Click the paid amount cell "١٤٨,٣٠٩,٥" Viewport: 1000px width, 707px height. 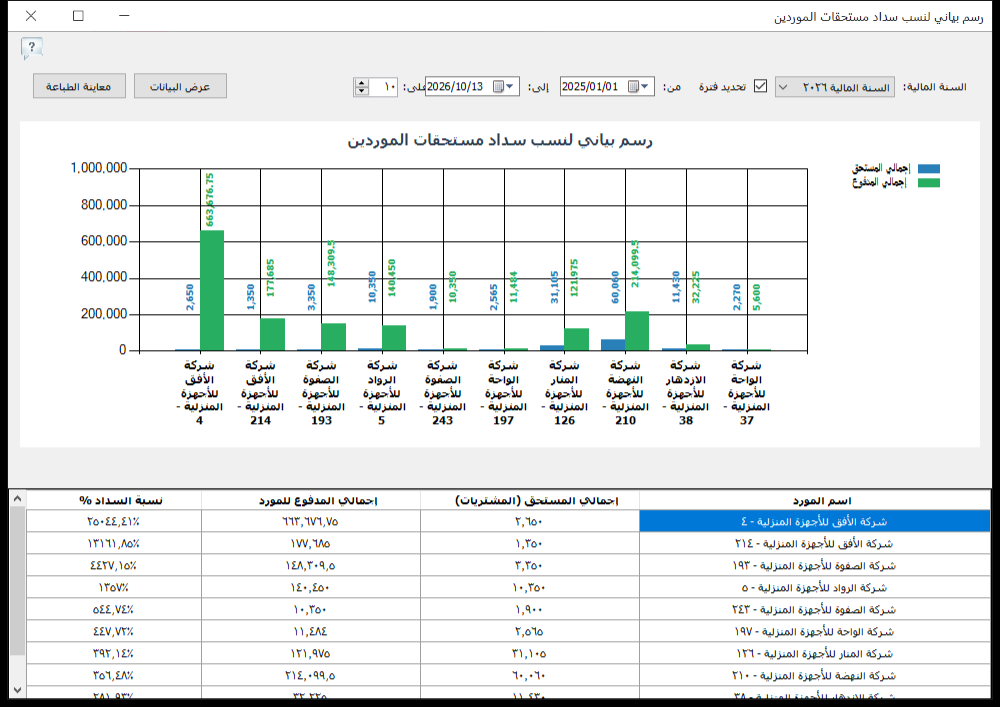[x=311, y=565]
